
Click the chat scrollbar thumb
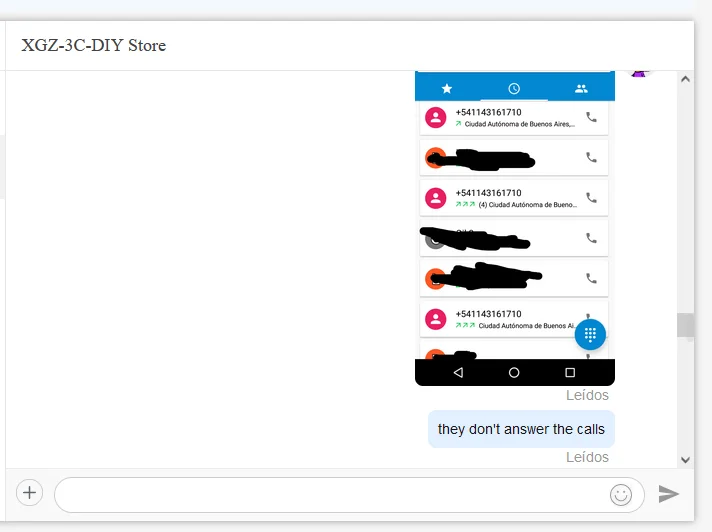tap(686, 325)
